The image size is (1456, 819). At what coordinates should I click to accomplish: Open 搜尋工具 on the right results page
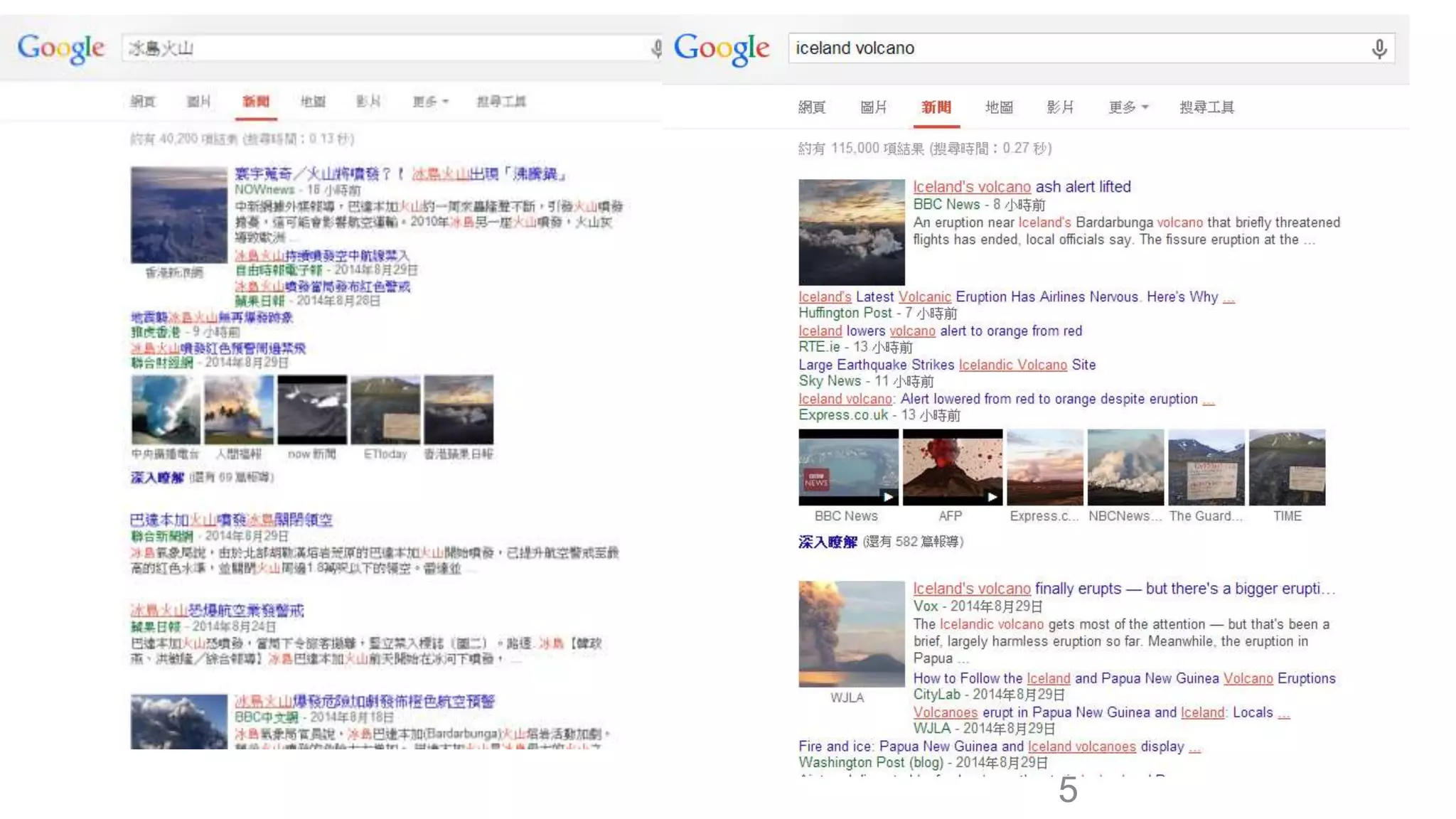pos(1206,107)
